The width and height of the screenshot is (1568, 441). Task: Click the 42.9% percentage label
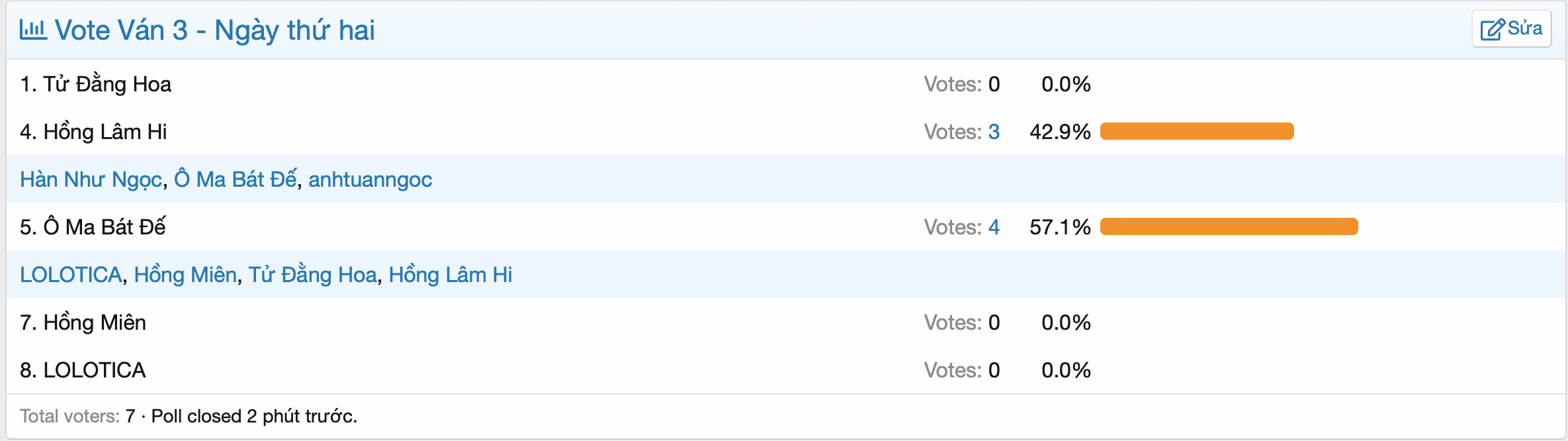coord(1059,131)
